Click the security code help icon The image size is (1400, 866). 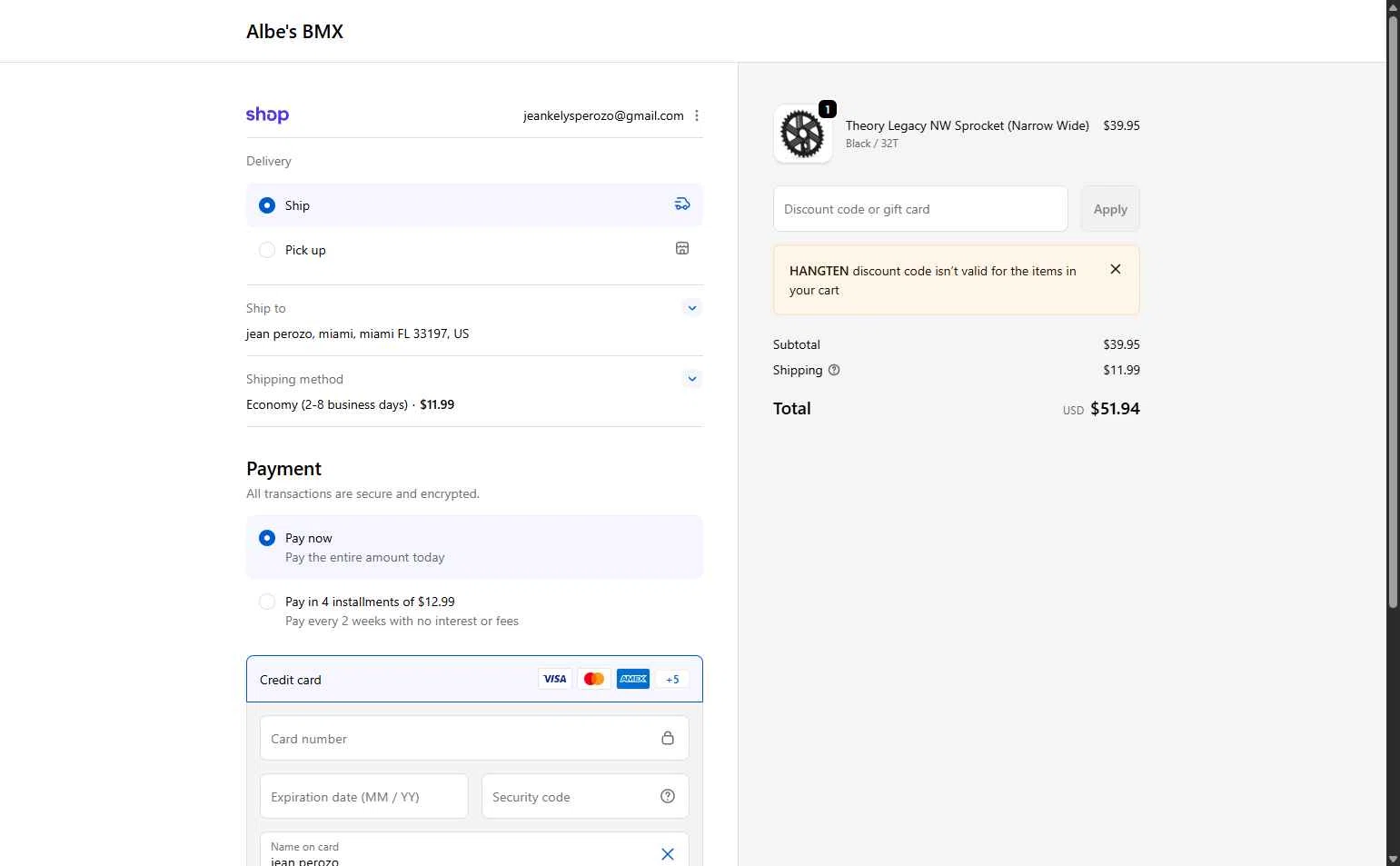click(x=668, y=796)
